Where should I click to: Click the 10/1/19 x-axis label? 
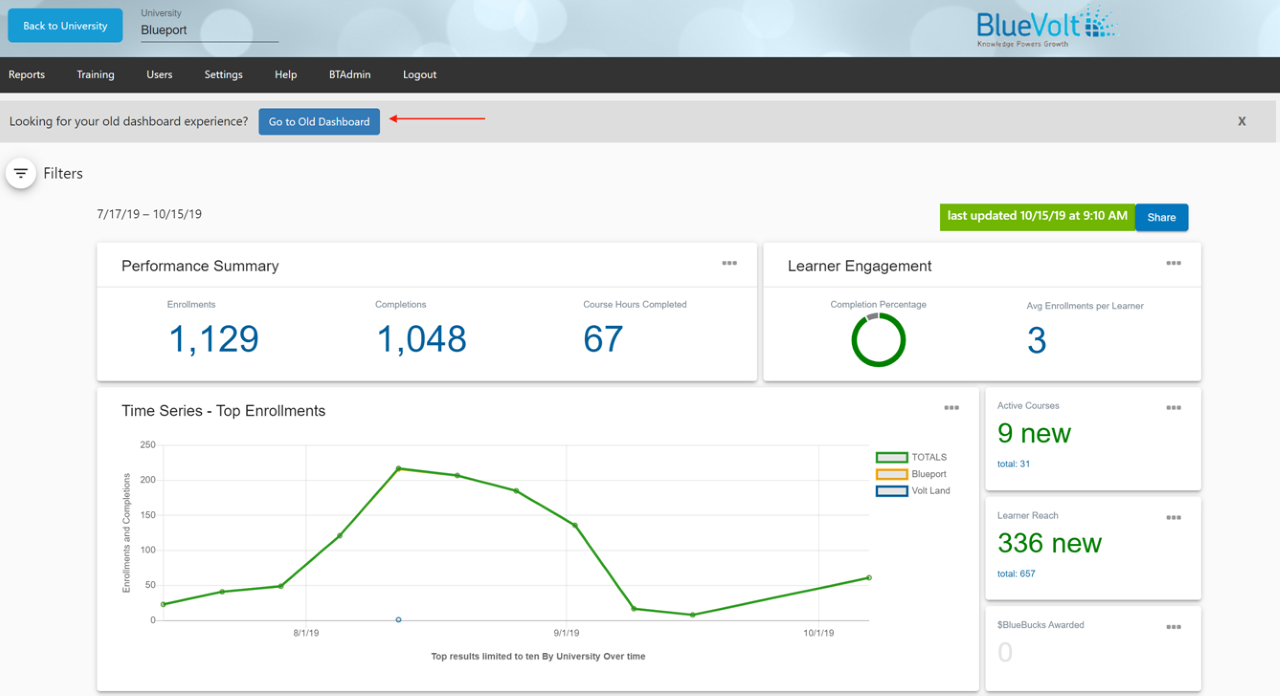tap(818, 633)
